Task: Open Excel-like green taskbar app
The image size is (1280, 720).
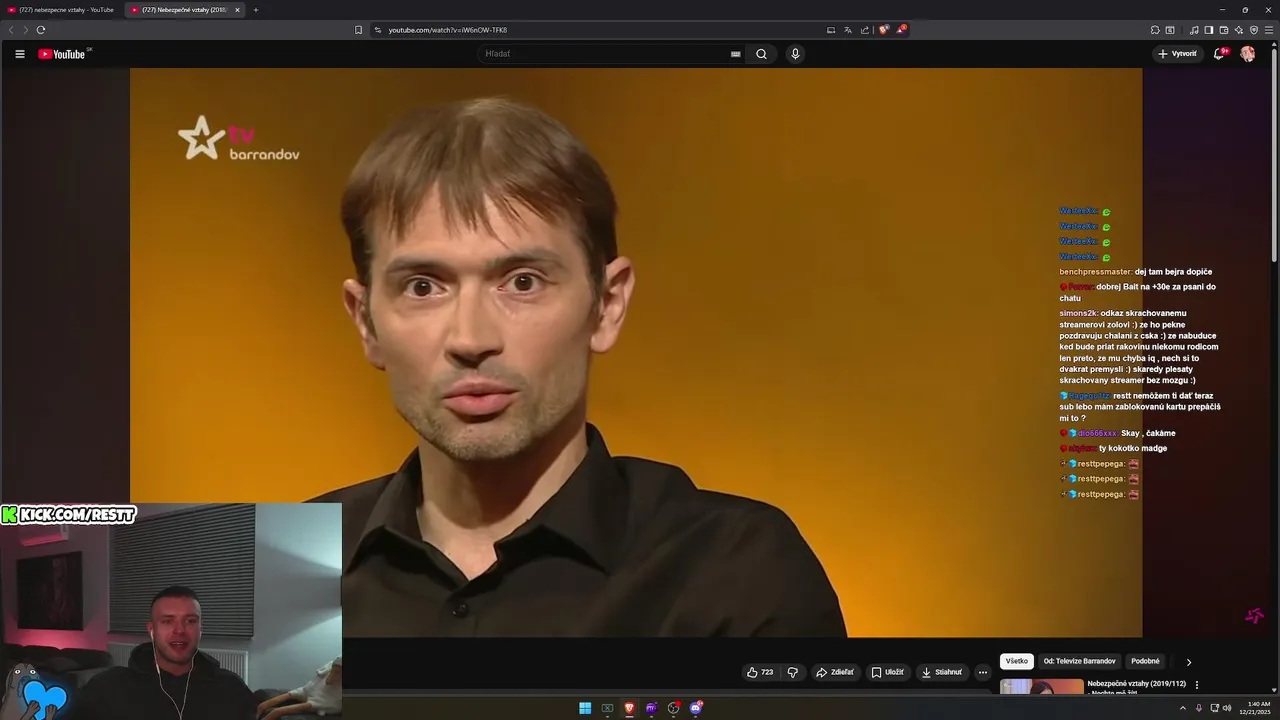Action: click(x=607, y=708)
